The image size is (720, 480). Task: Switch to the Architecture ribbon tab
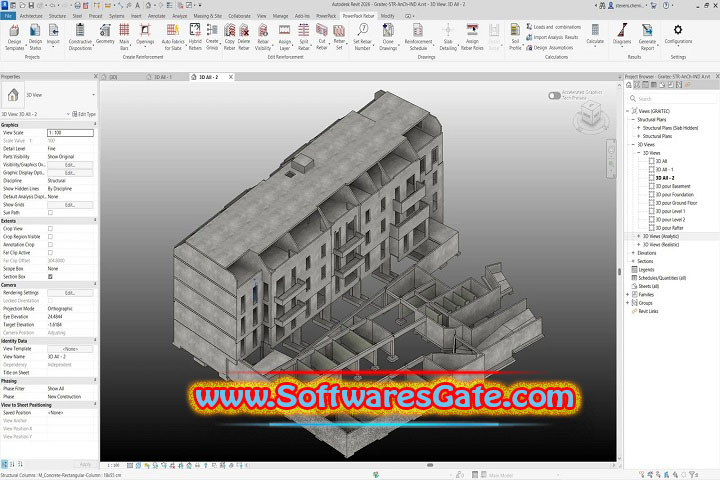(31, 16)
